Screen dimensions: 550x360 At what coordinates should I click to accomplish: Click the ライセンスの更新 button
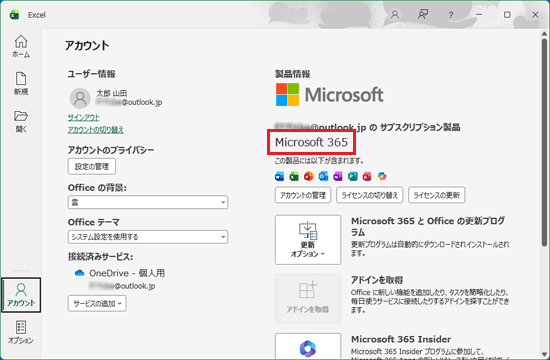[x=437, y=195]
